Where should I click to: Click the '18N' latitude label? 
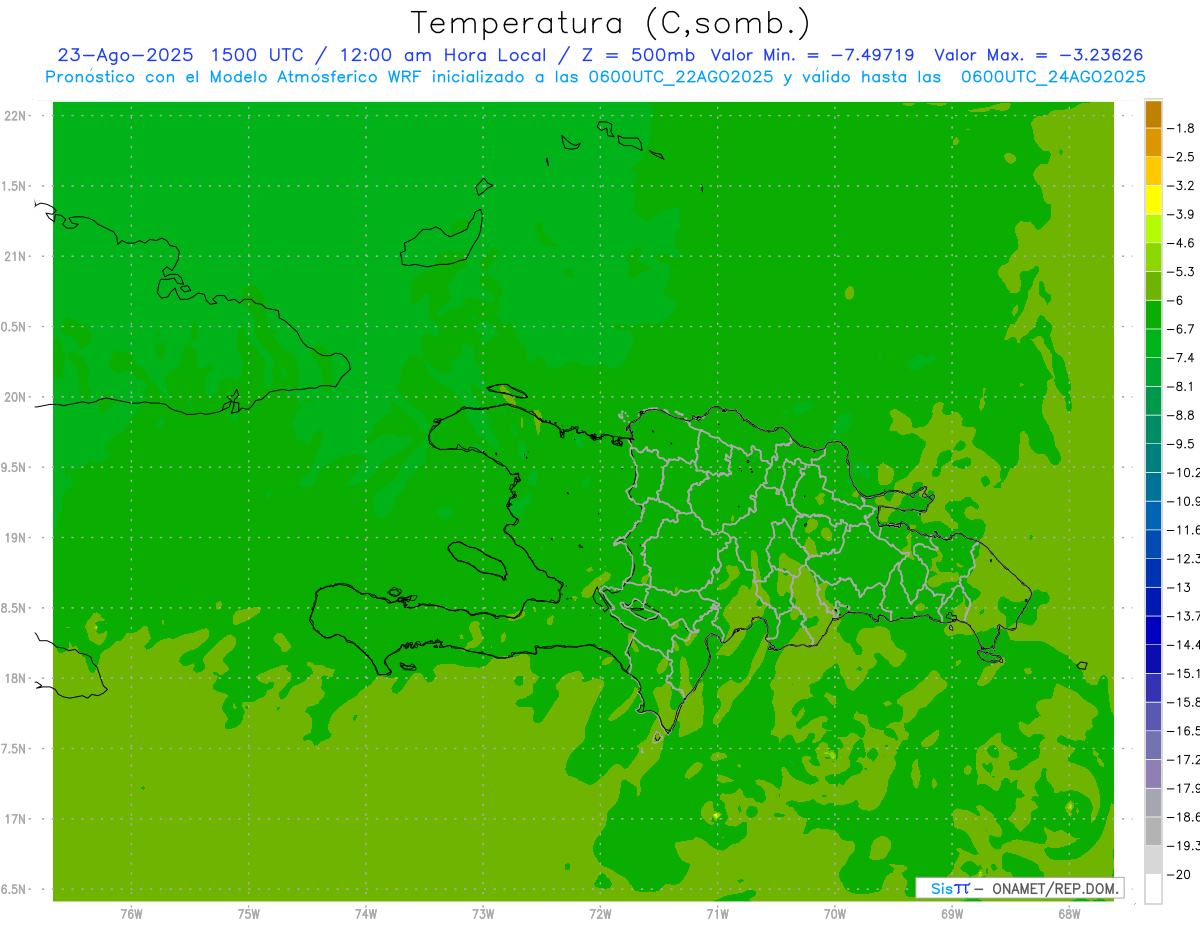17,679
